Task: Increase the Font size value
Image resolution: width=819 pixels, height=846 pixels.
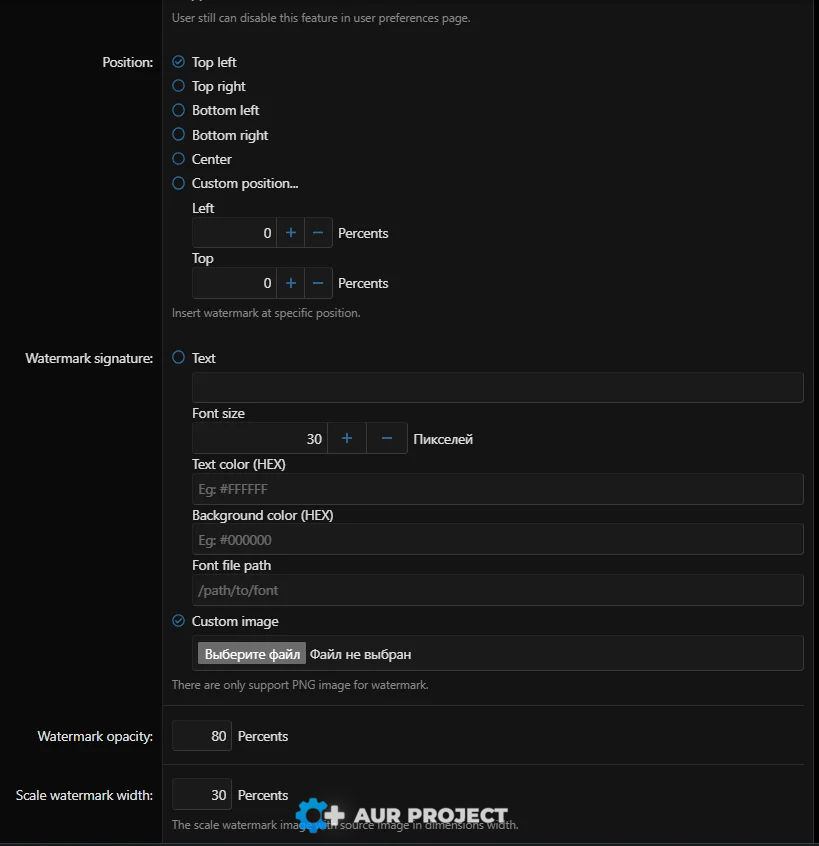Action: coord(347,439)
